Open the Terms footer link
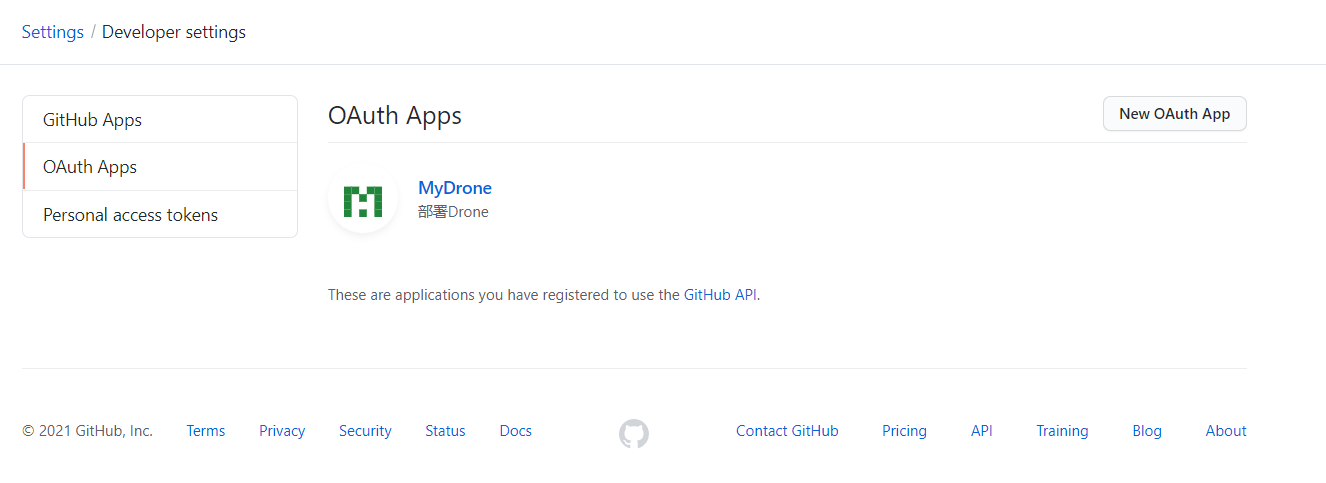 (206, 431)
